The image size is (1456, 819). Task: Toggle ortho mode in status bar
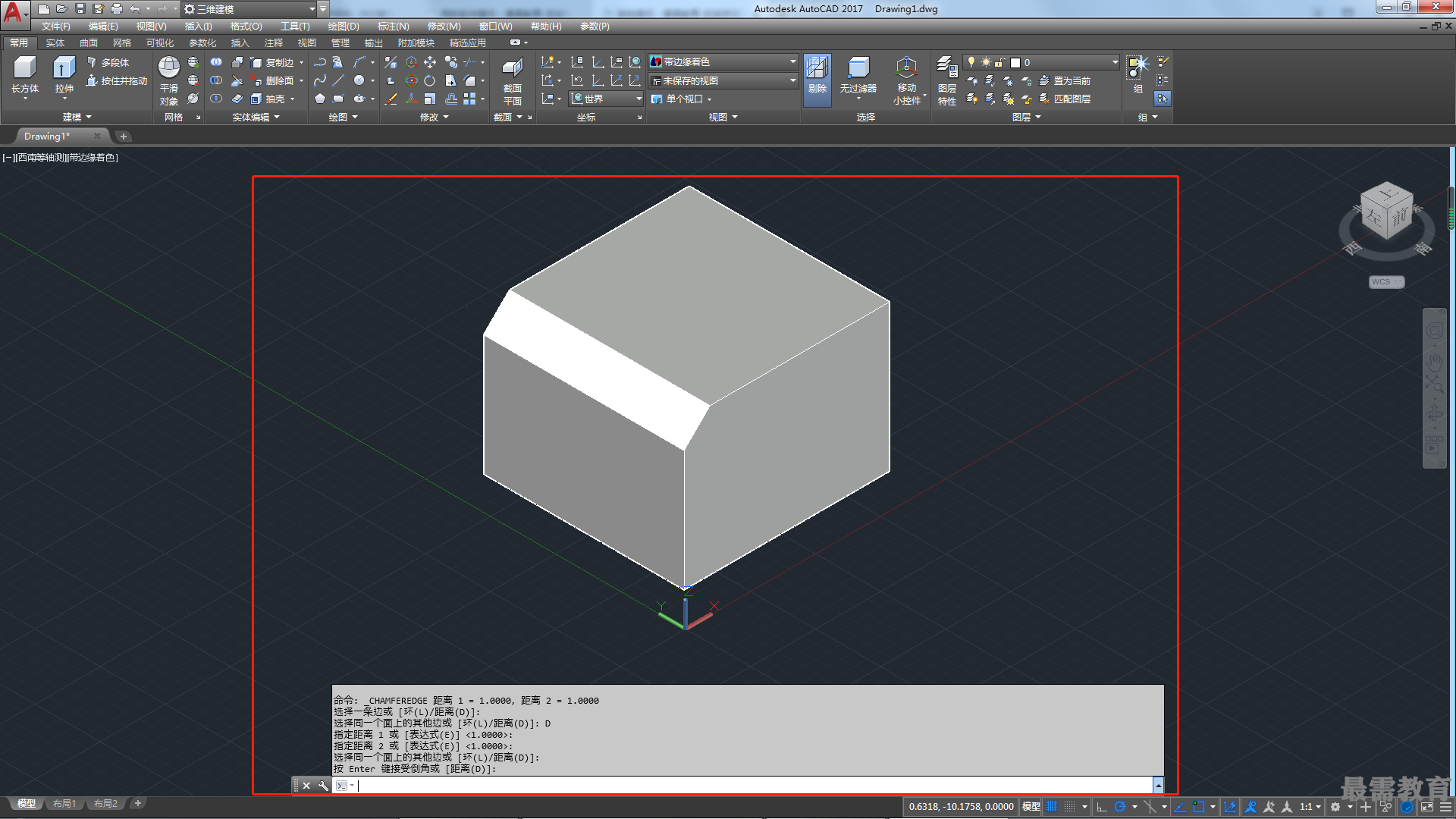coord(1102,807)
